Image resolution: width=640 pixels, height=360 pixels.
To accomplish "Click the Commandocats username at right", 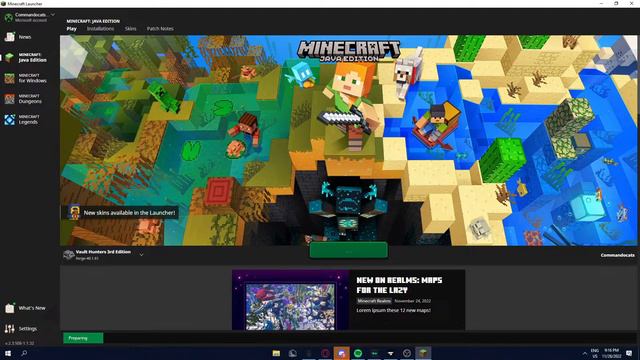I will pyautogui.click(x=617, y=255).
